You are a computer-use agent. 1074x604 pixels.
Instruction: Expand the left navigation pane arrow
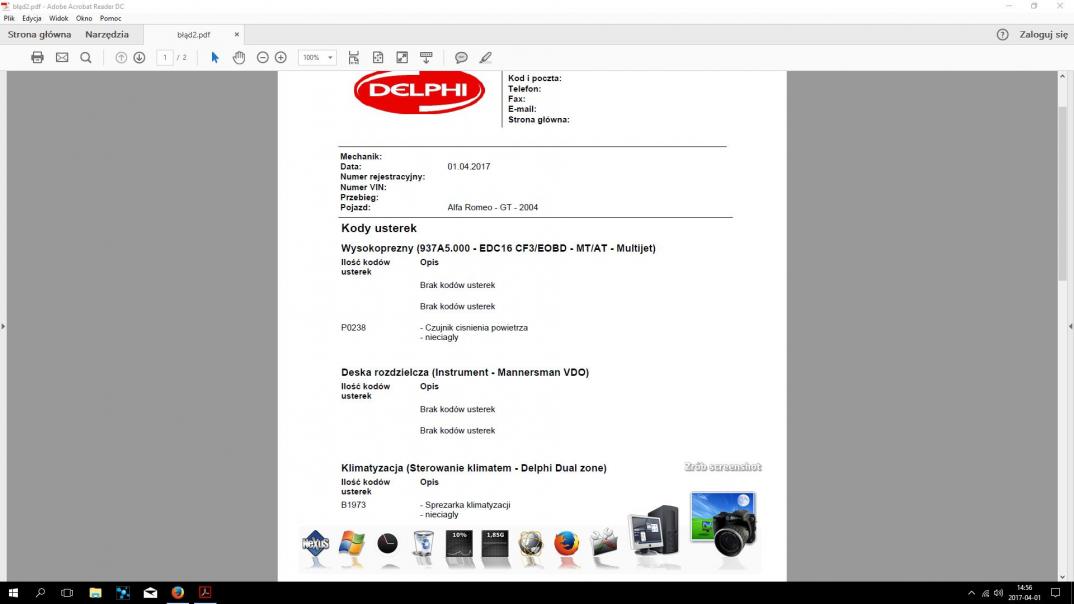click(3, 327)
